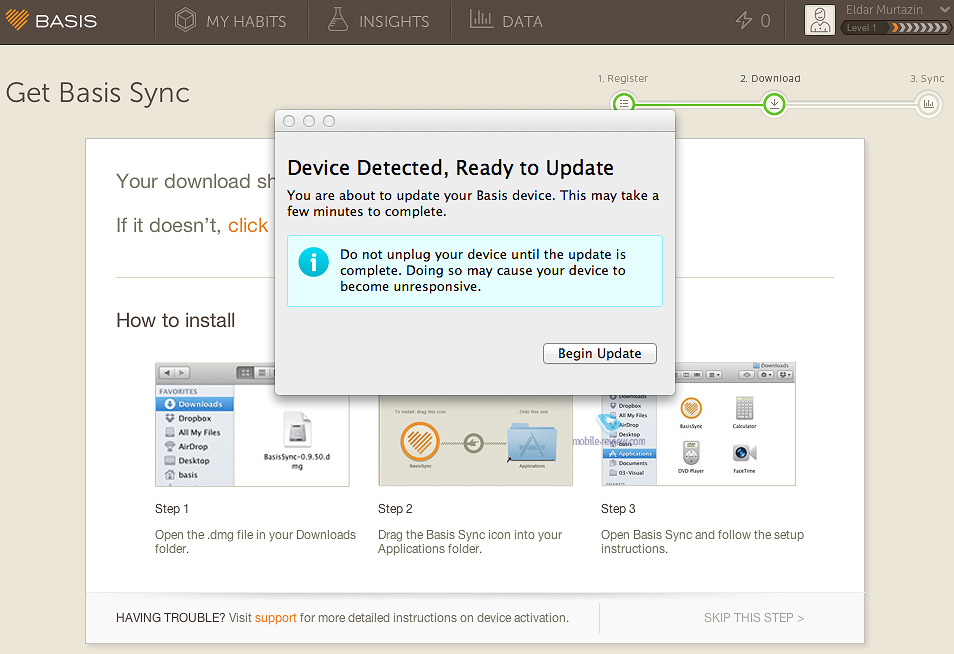Click the Eldar Murtazin user name
The height and width of the screenshot is (654, 954).
coord(883,10)
